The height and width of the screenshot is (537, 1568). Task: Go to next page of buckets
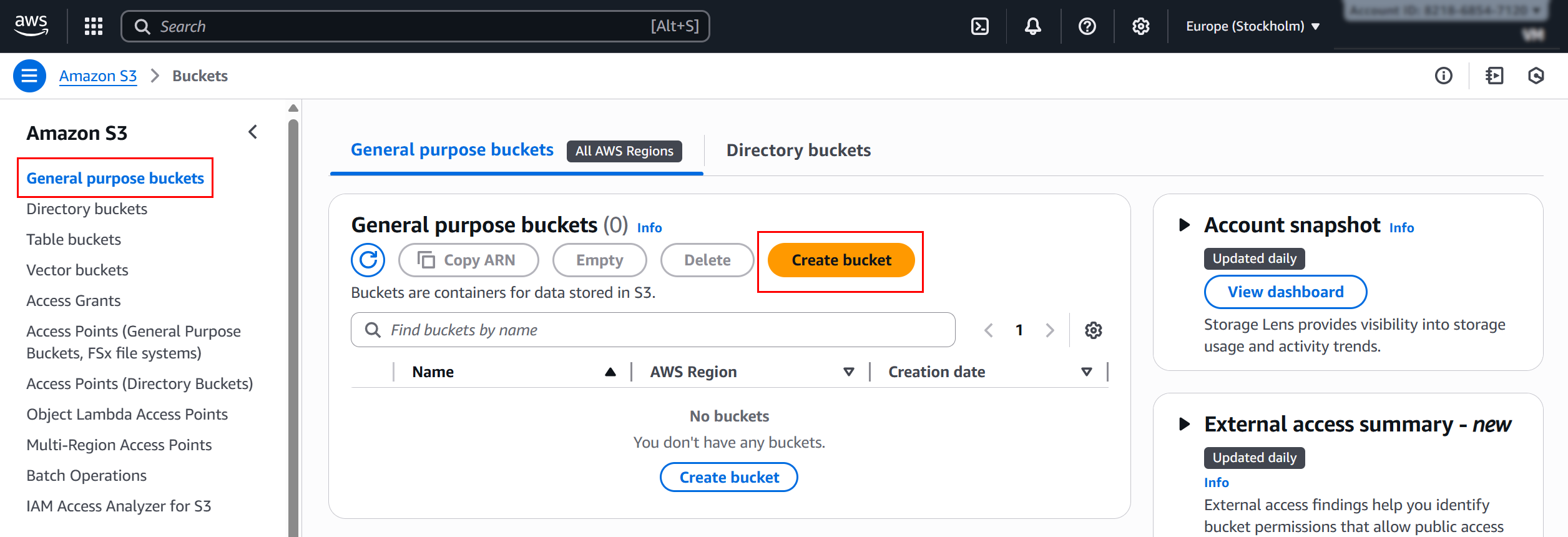click(x=1050, y=330)
